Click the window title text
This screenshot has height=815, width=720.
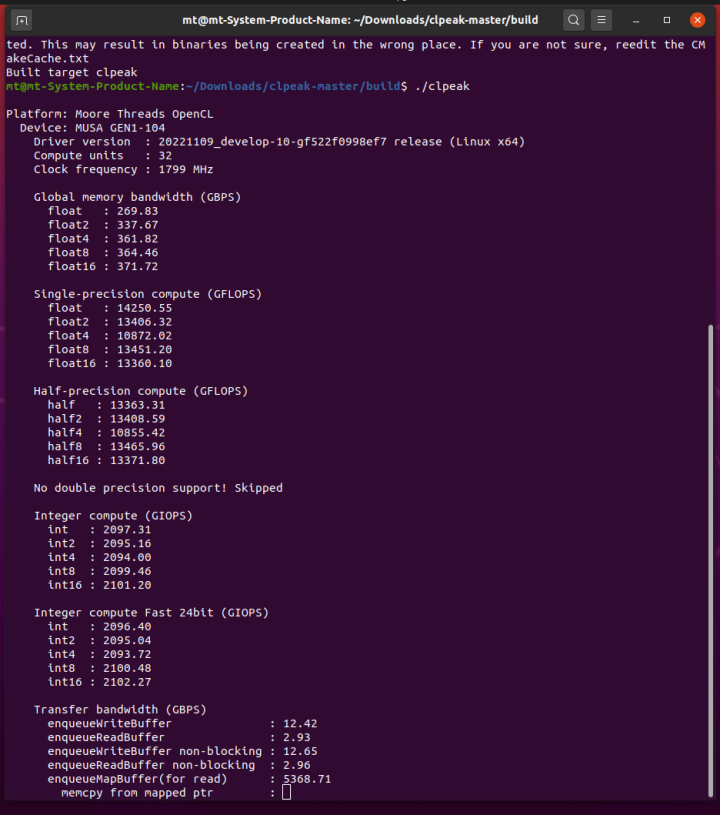point(360,20)
